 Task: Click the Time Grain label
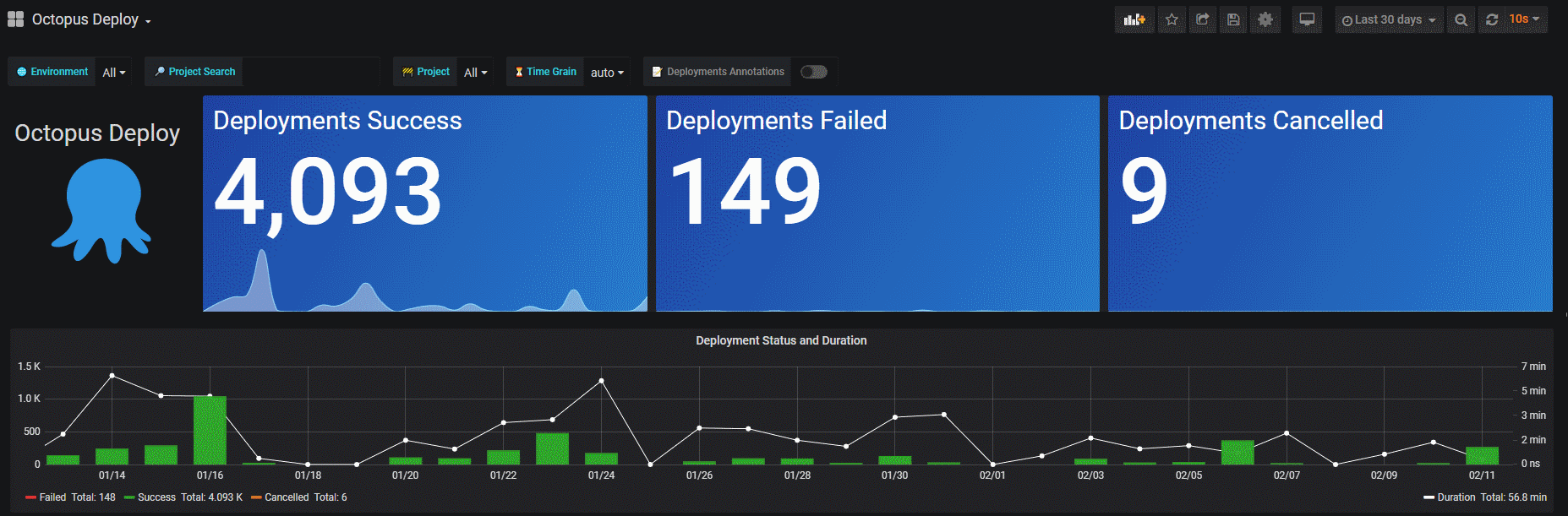tap(545, 72)
